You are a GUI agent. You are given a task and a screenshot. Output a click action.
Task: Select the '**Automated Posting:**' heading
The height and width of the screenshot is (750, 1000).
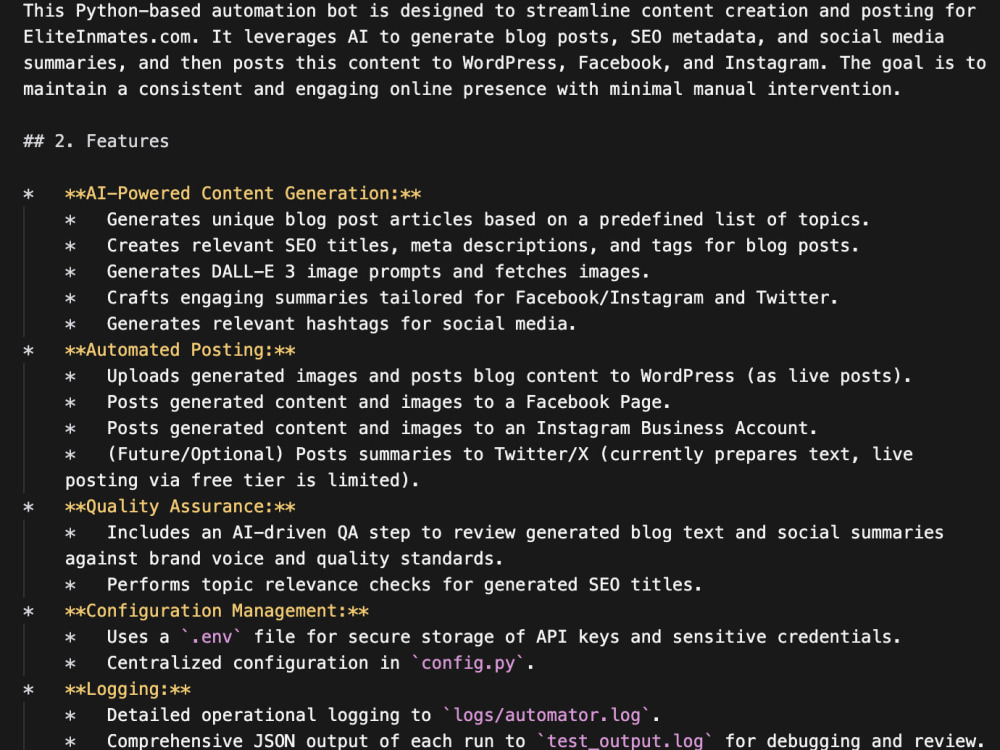pos(180,350)
